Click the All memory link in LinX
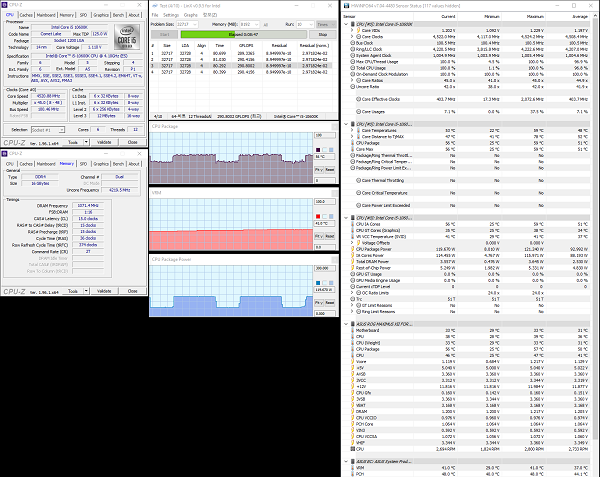Viewport: 600px width, 477px height. tap(266, 24)
